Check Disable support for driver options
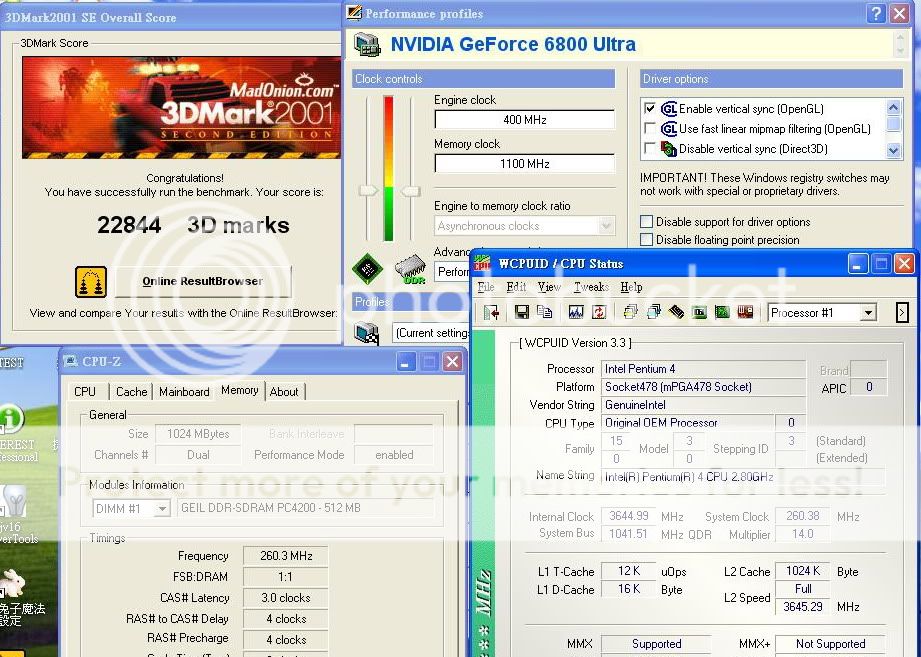Viewport: 921px width, 657px height. pyautogui.click(x=647, y=222)
